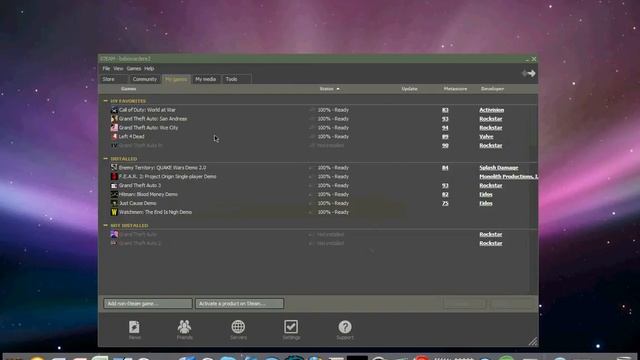Collapse the INSTALLED group
The height and width of the screenshot is (360, 640).
[106, 159]
